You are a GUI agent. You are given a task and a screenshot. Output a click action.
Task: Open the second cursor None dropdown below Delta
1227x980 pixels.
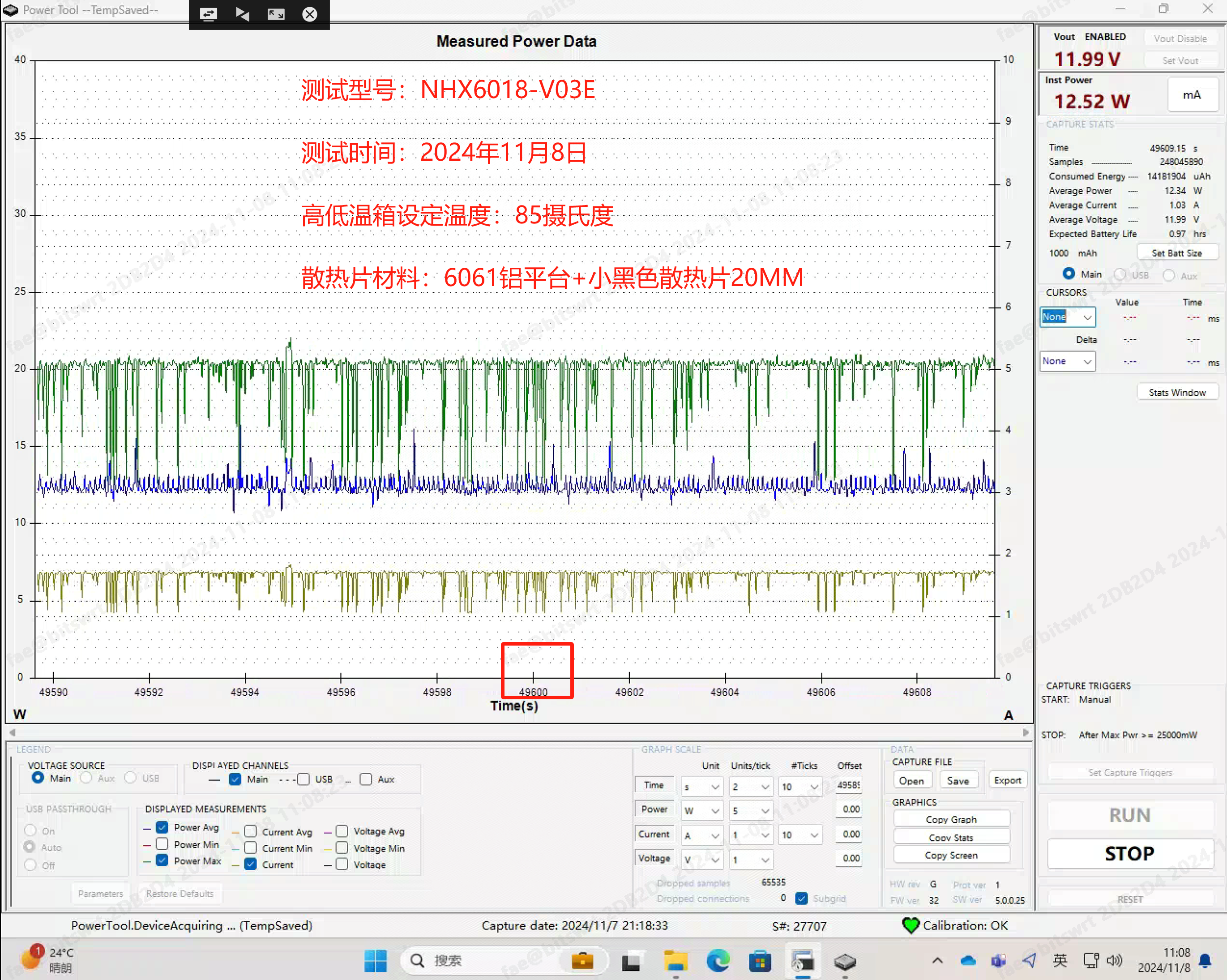tap(1068, 361)
